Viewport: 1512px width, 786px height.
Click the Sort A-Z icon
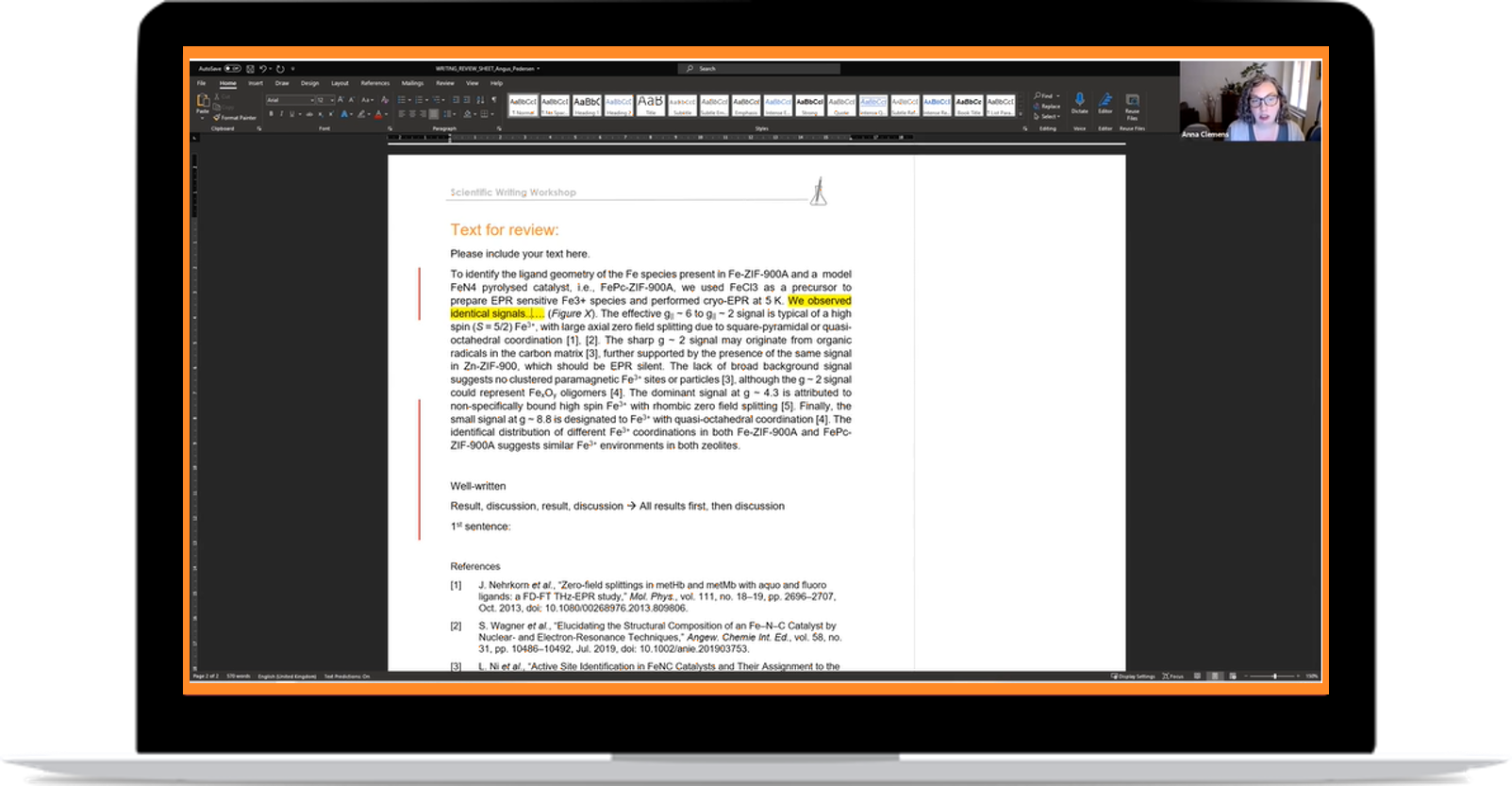point(480,99)
